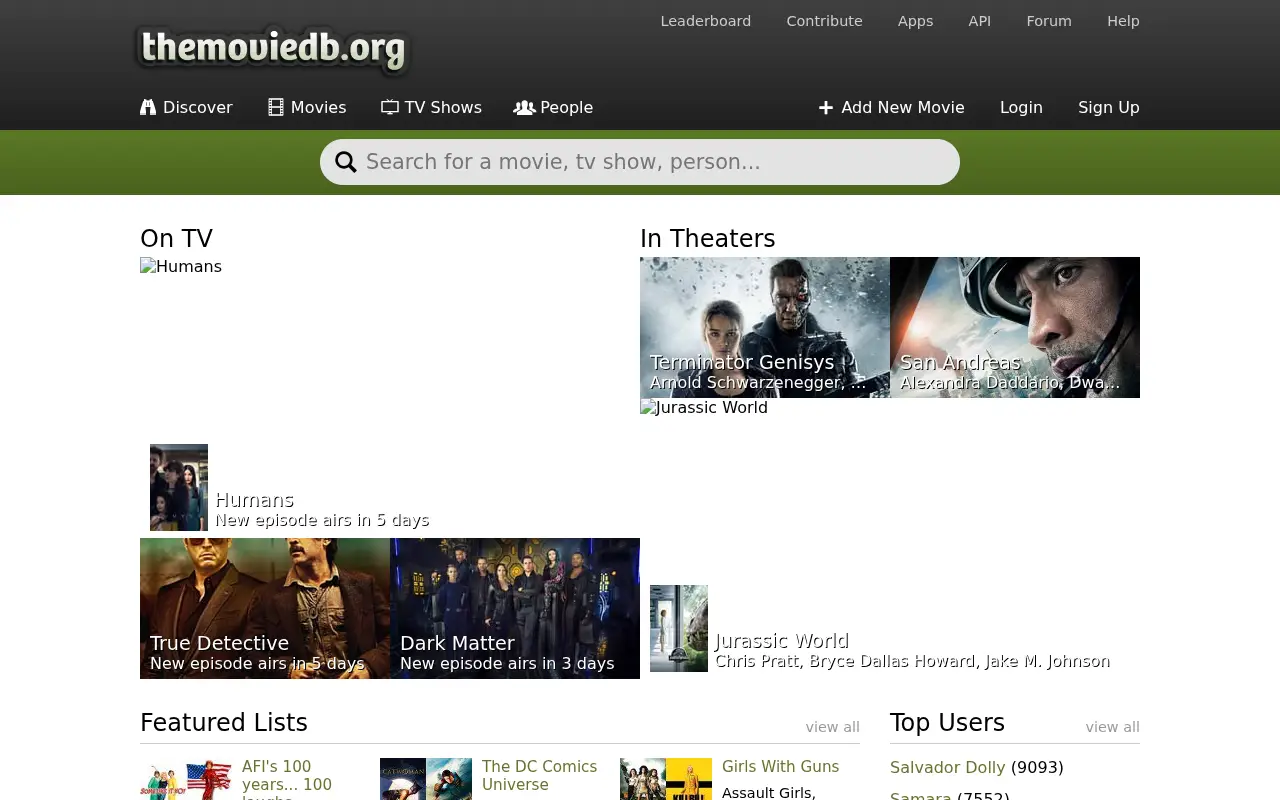The height and width of the screenshot is (800, 1280).
Task: Open the Leaderboard link
Action: (x=706, y=21)
